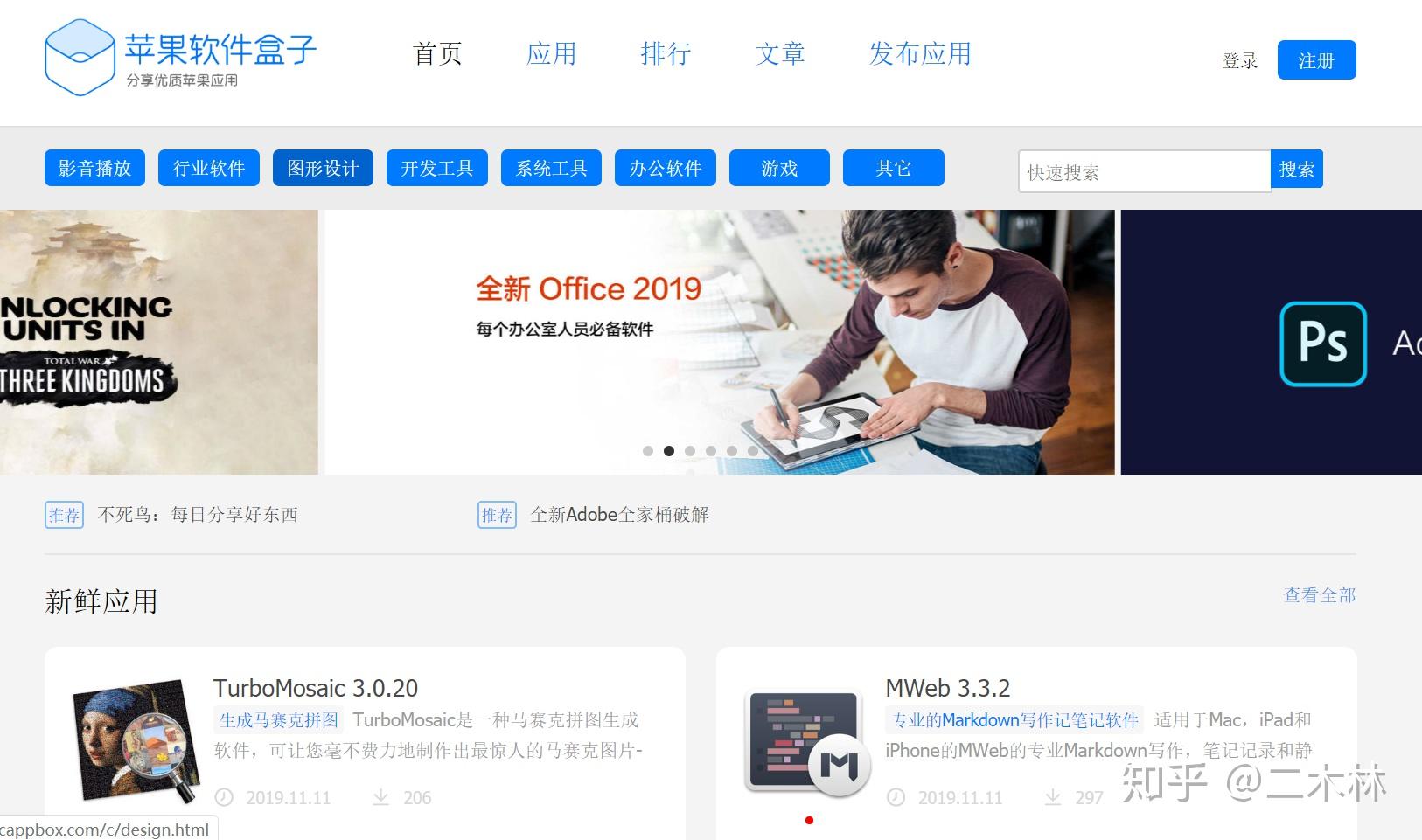Show the fourth carousel slide dot
Screen dimensions: 1422x840
(711, 451)
